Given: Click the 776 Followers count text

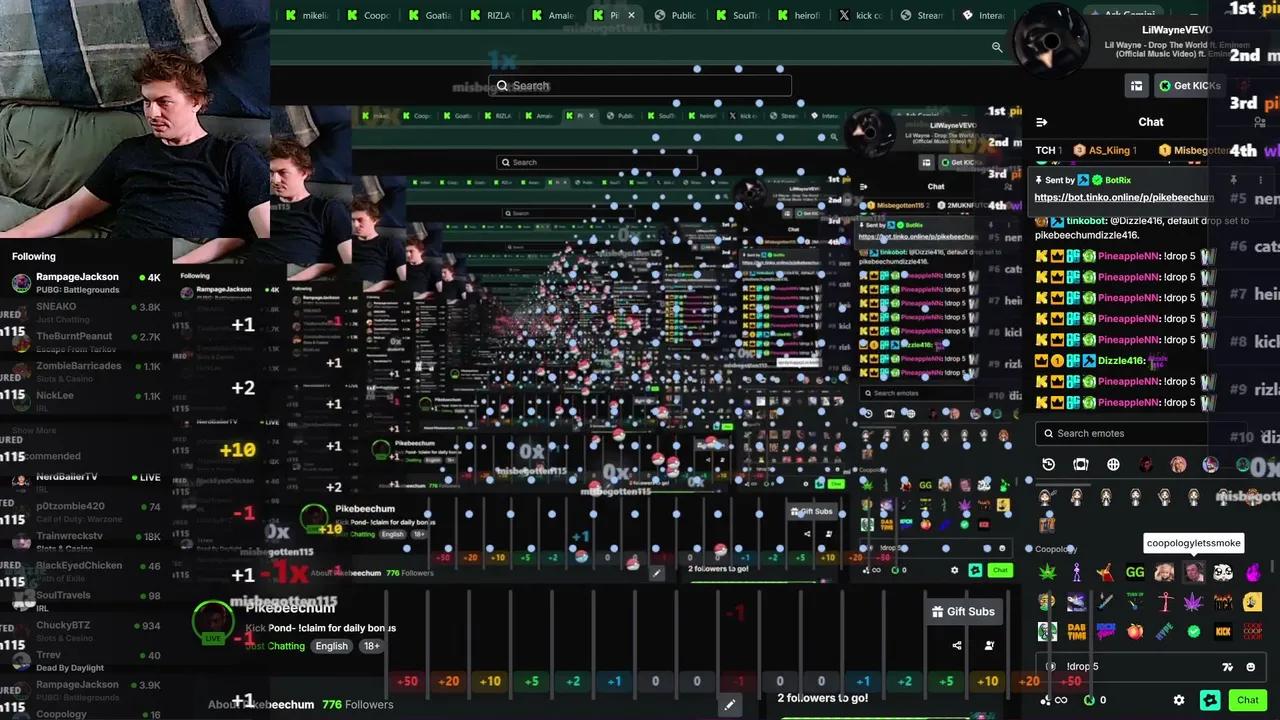Looking at the screenshot, I should (357, 705).
